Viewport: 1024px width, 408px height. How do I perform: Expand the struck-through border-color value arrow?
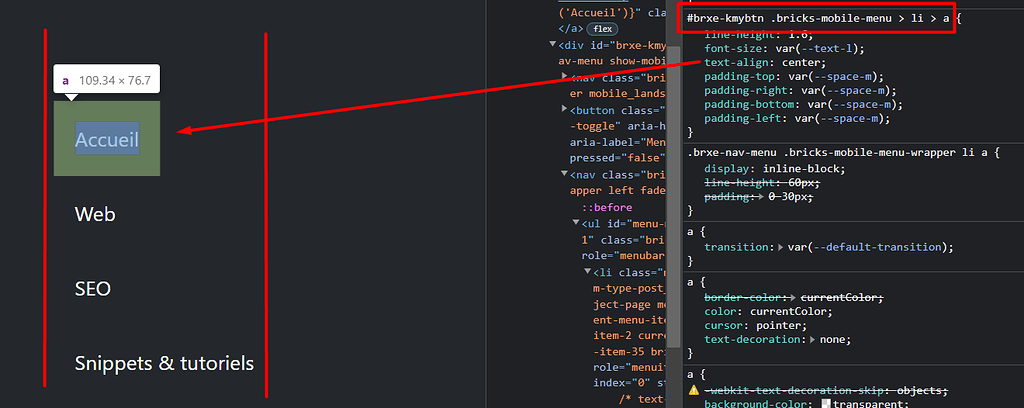pos(795,298)
